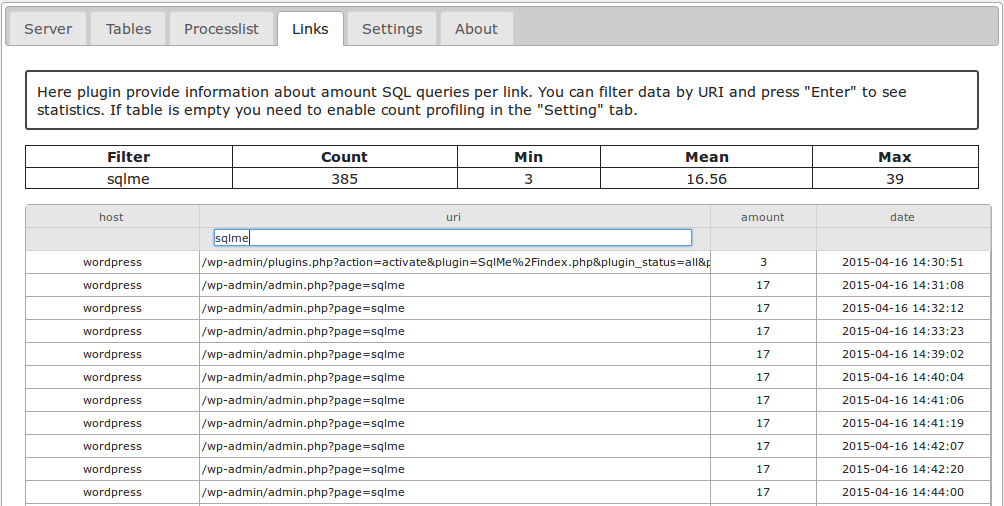Image resolution: width=1004 pixels, height=506 pixels.
Task: Select the date 2015-04-16 14:33:23
Action: (x=903, y=331)
